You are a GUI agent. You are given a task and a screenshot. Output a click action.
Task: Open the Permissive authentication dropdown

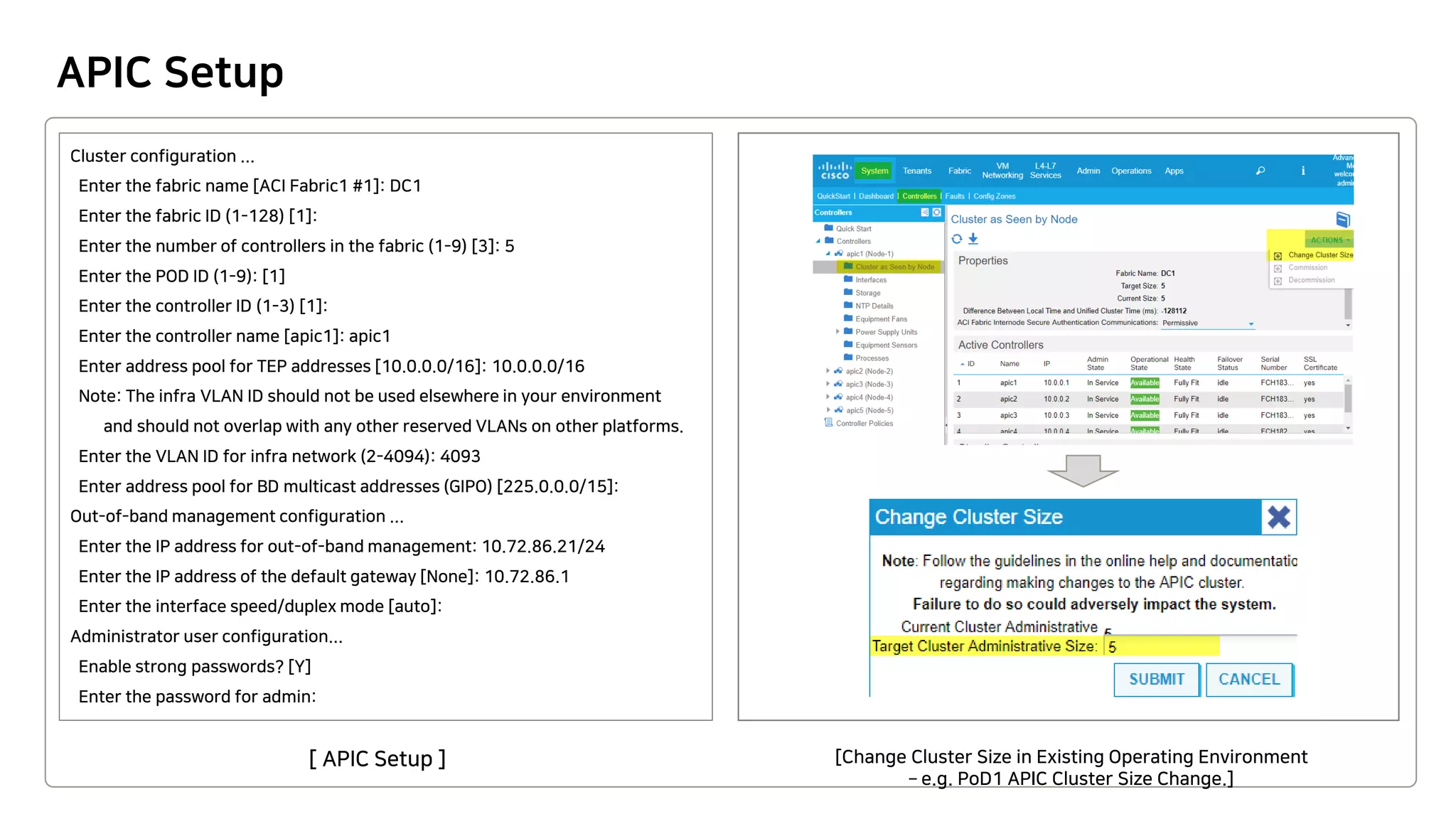point(1251,323)
